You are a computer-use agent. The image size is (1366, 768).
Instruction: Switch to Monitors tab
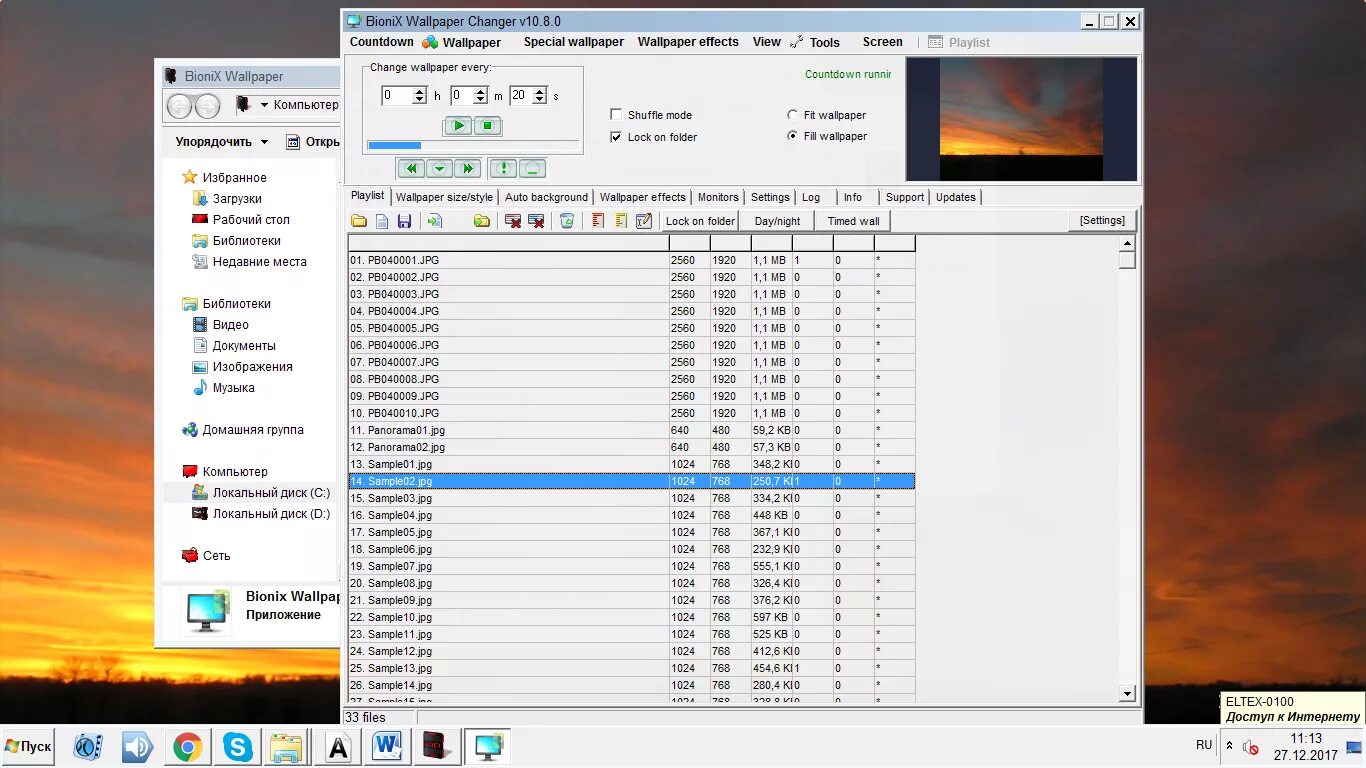tap(718, 197)
